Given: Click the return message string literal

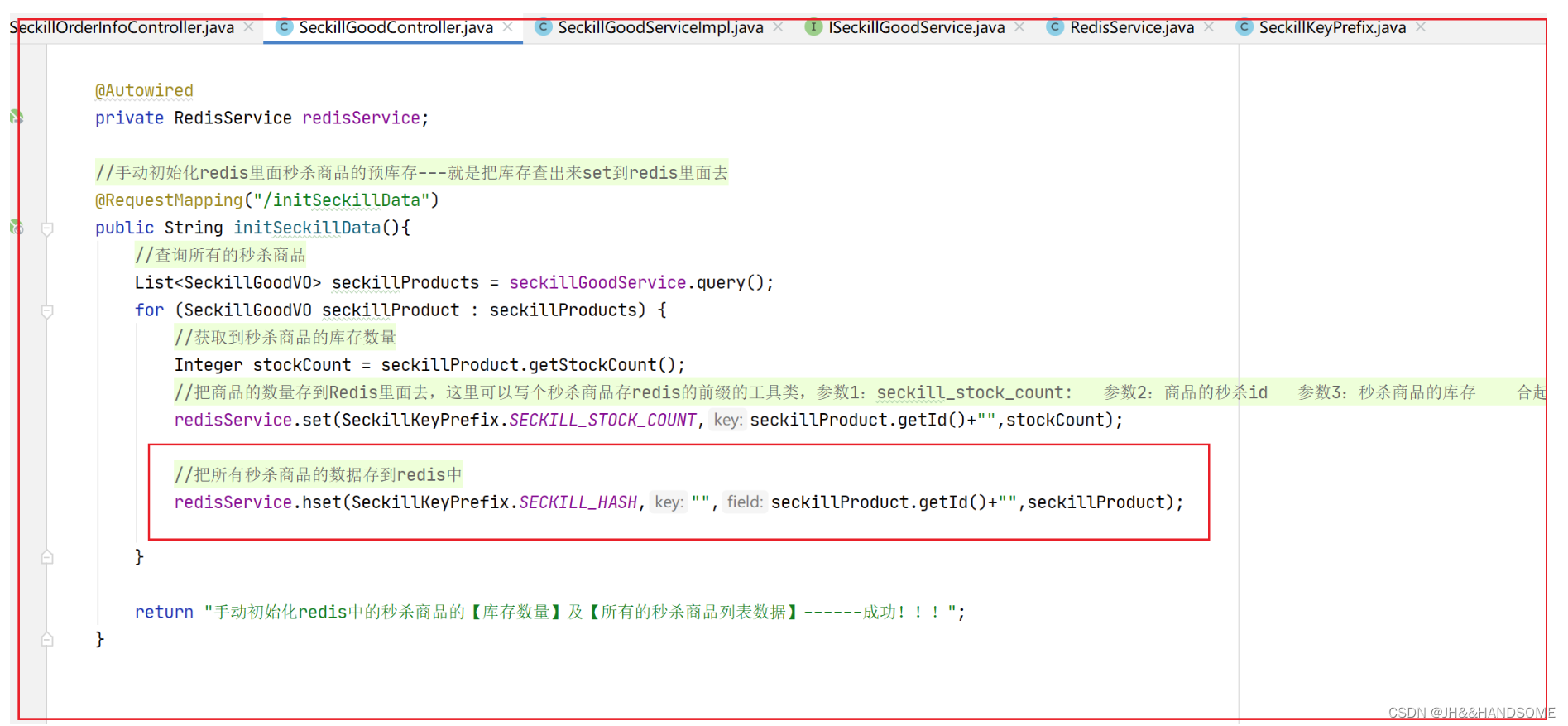Looking at the screenshot, I should [x=580, y=613].
